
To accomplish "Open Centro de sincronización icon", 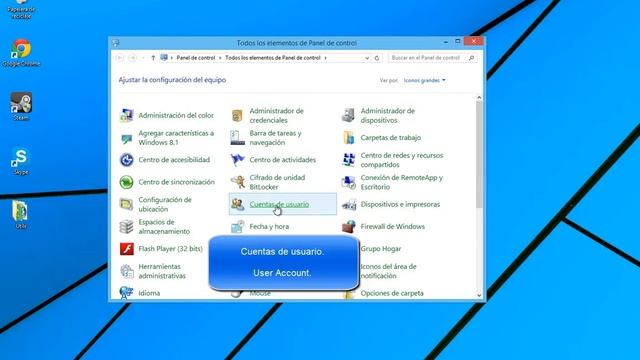I will (x=127, y=182).
